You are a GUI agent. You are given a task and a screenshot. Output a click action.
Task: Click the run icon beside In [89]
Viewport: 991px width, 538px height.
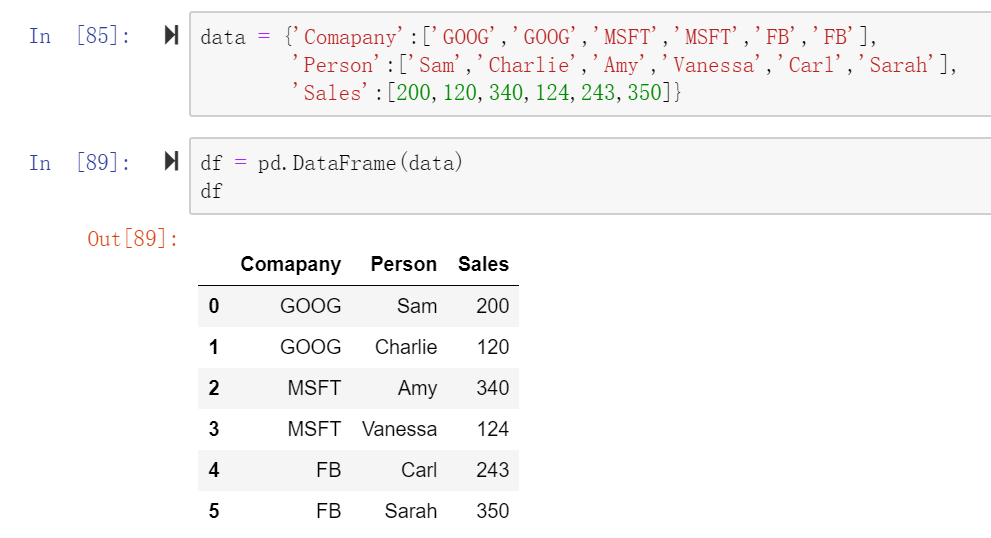[171, 162]
